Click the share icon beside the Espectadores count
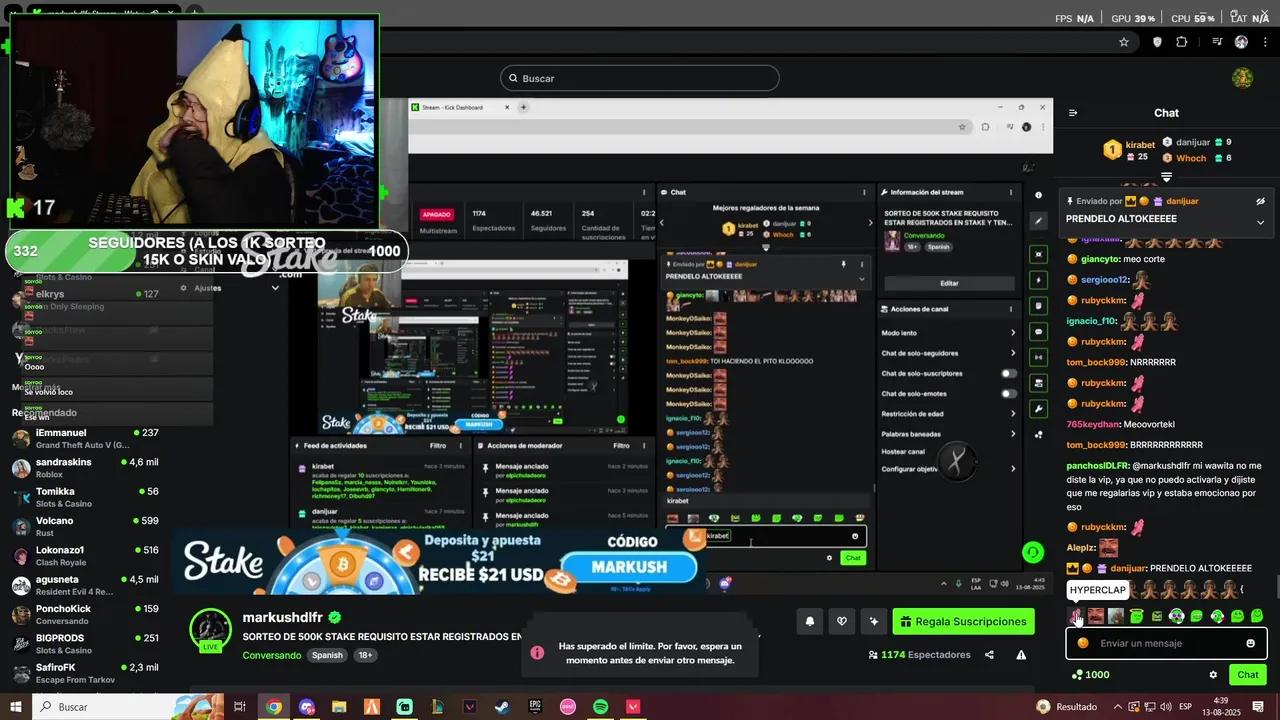 (x=989, y=655)
